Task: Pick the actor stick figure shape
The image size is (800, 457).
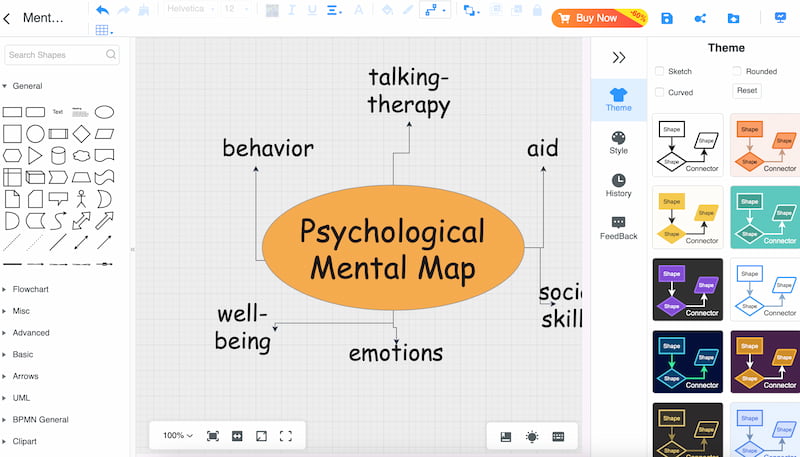Action: (x=81, y=199)
